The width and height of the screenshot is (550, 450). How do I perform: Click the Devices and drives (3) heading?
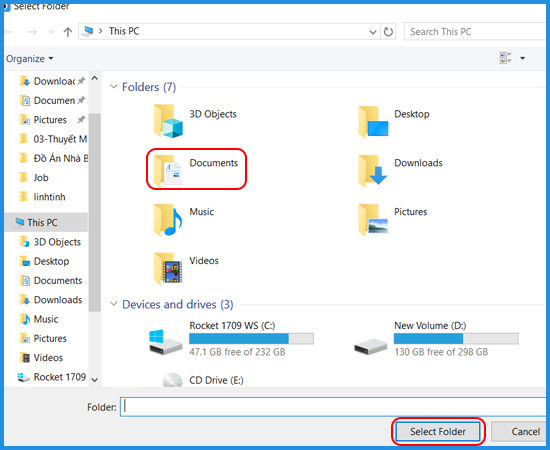click(177, 304)
